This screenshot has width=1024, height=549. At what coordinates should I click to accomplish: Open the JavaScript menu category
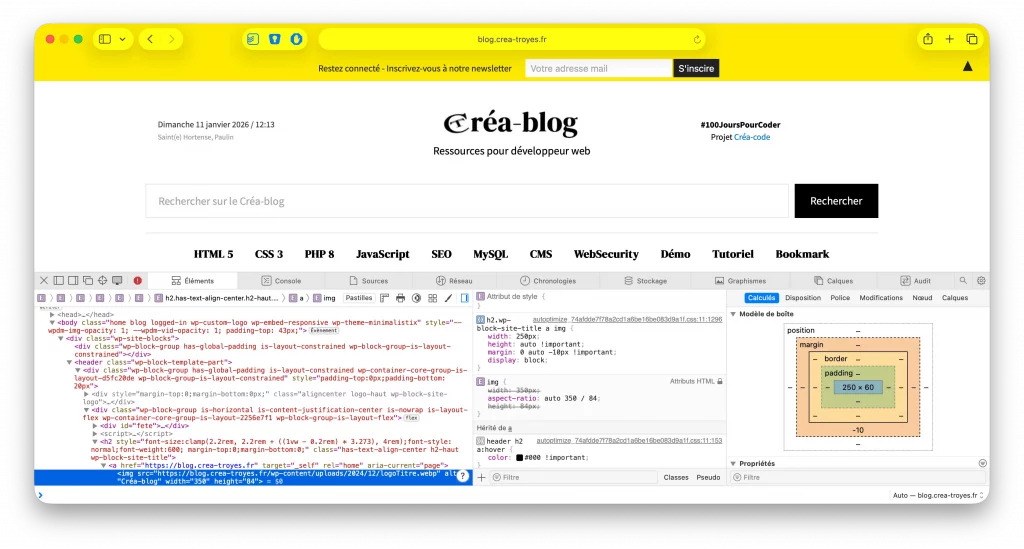point(383,254)
